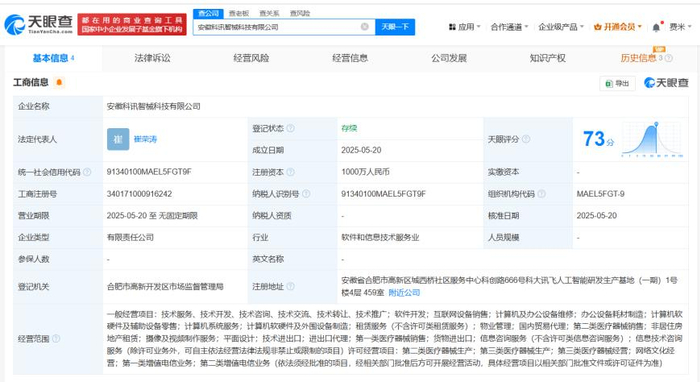Click the registration number 340171000916242
Screen dimensions: 700x382
pos(139,194)
